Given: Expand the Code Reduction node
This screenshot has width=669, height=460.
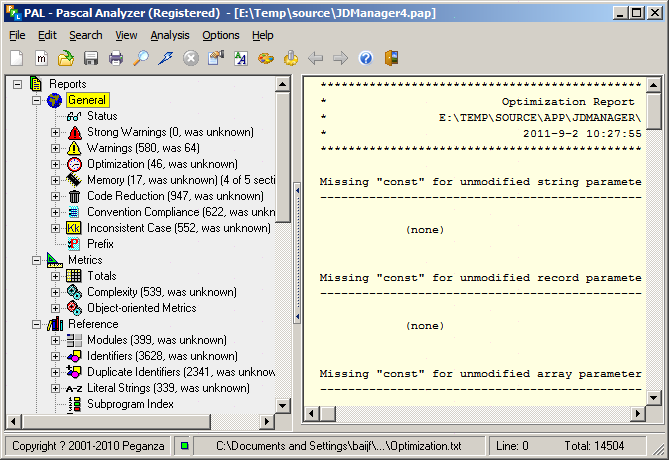Looking at the screenshot, I should [x=55, y=196].
